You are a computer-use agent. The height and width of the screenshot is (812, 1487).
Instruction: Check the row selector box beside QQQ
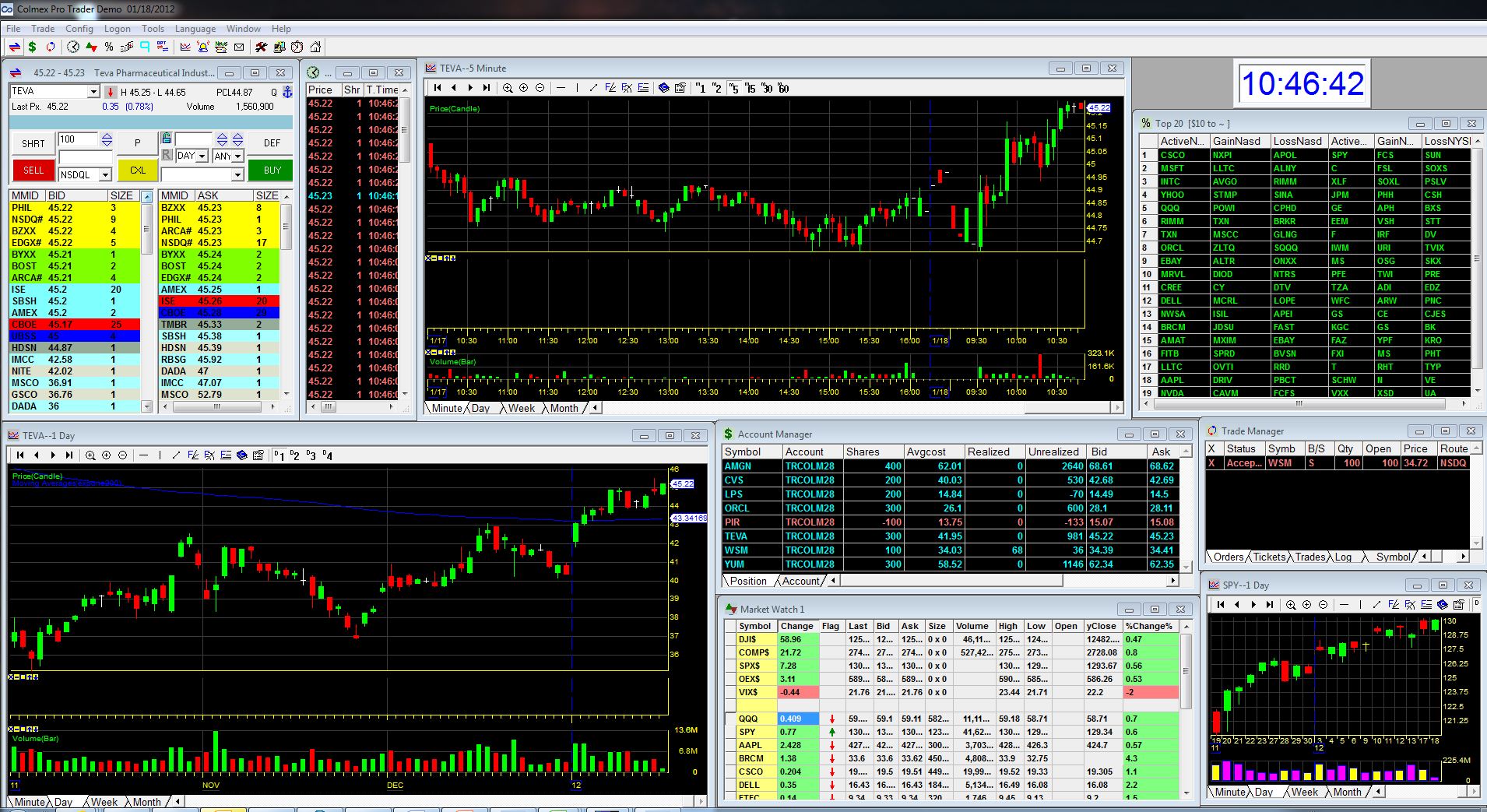tap(730, 719)
